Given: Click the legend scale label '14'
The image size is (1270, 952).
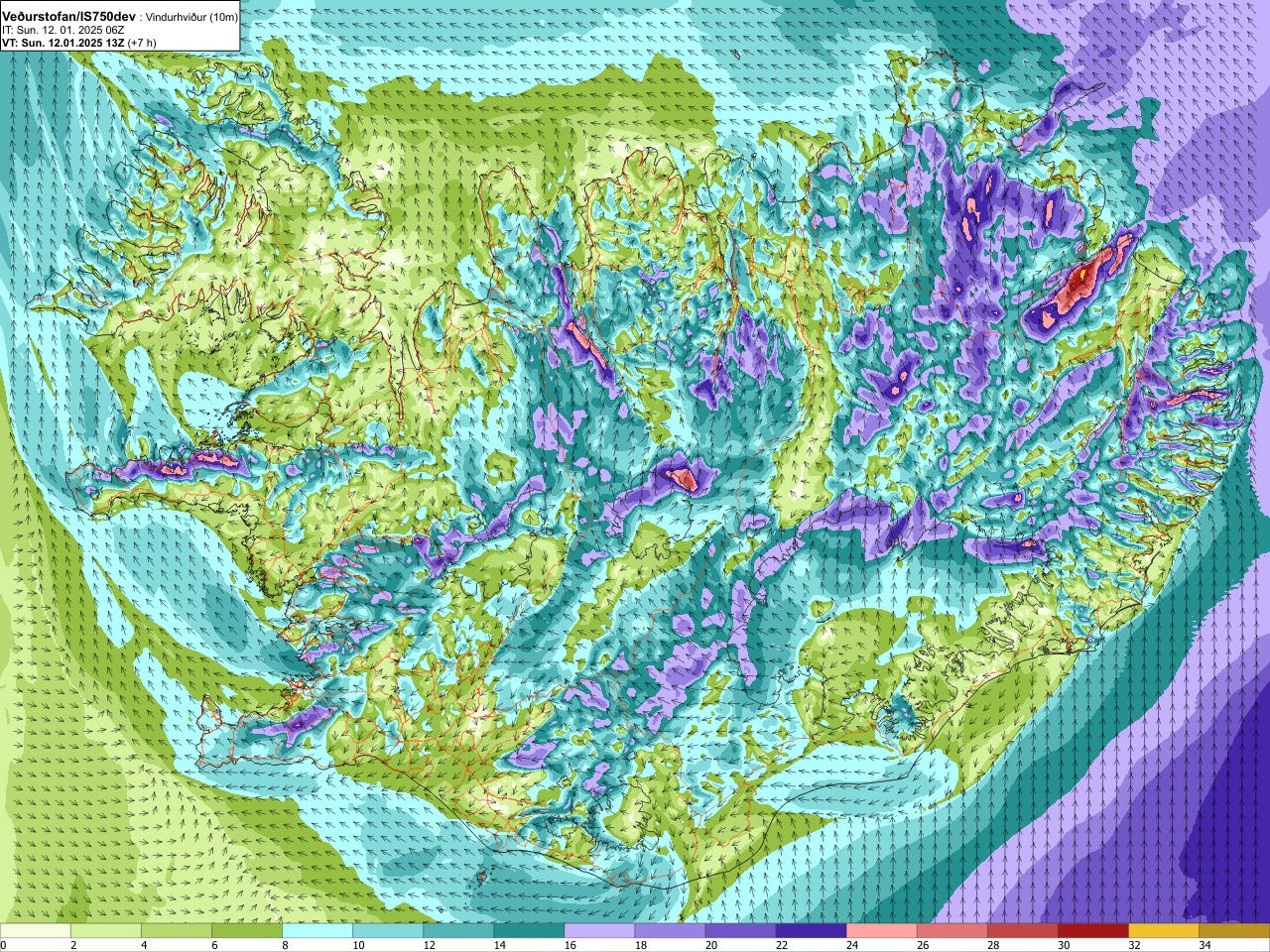Looking at the screenshot, I should tap(499, 945).
